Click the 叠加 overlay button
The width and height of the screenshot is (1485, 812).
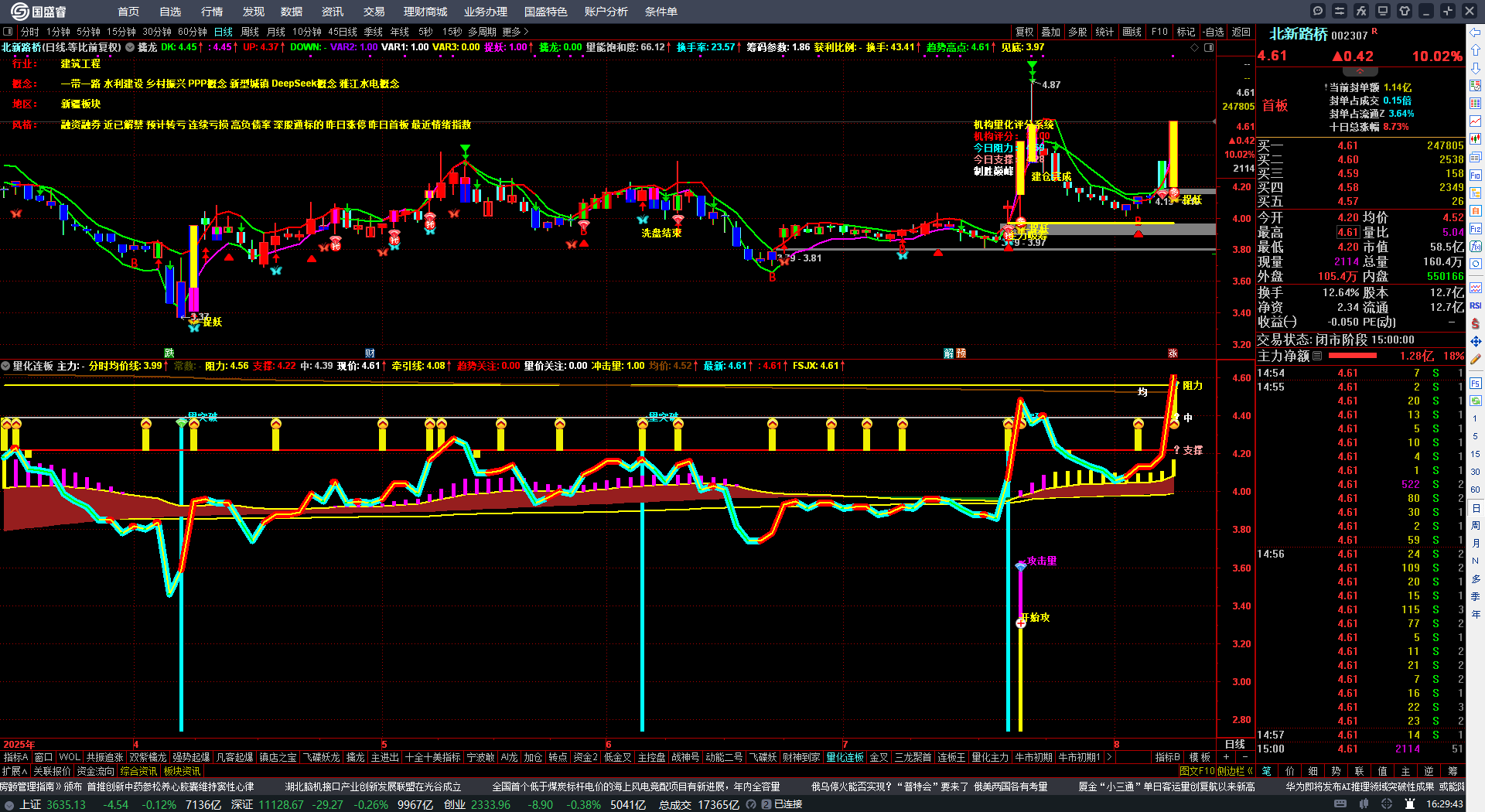point(1051,32)
